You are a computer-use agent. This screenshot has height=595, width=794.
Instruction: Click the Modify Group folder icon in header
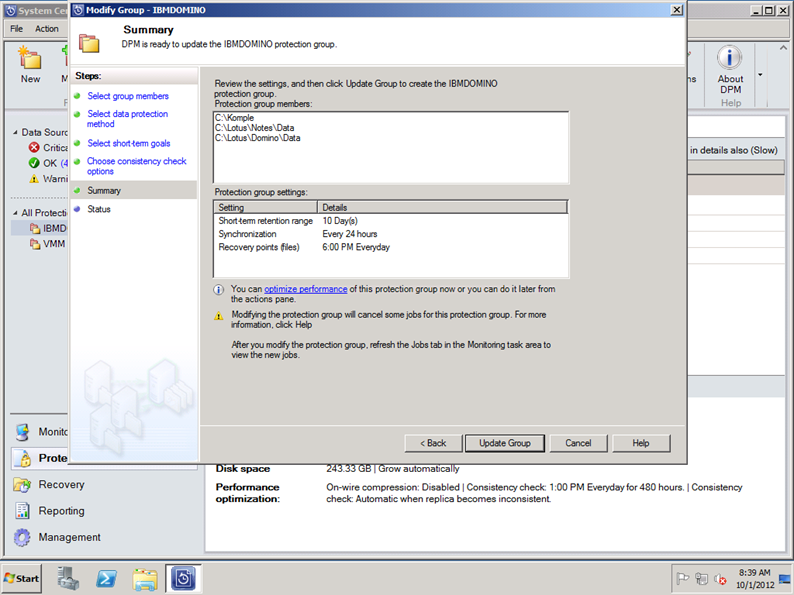[89, 44]
